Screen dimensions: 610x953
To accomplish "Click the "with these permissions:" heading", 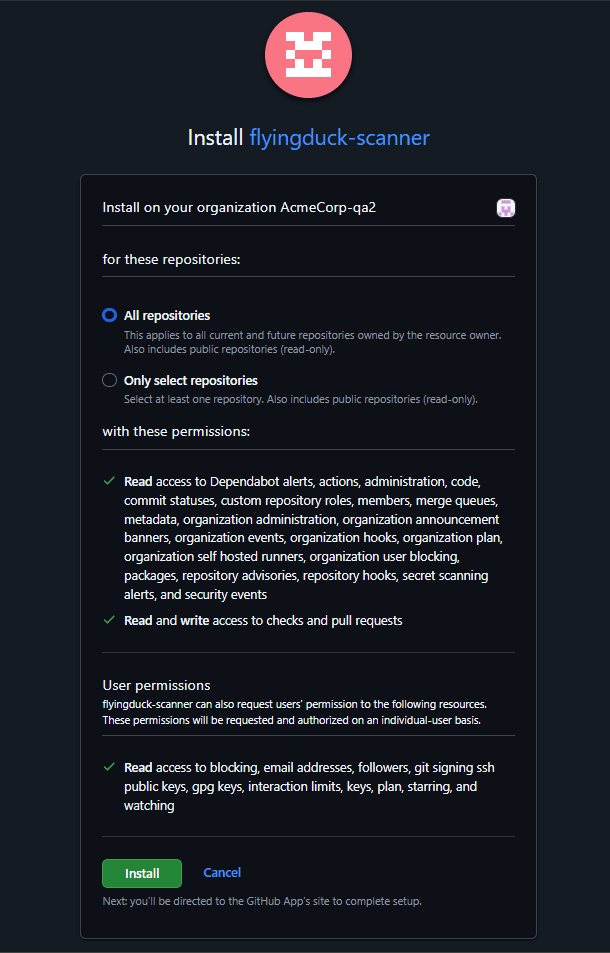I will [176, 432].
